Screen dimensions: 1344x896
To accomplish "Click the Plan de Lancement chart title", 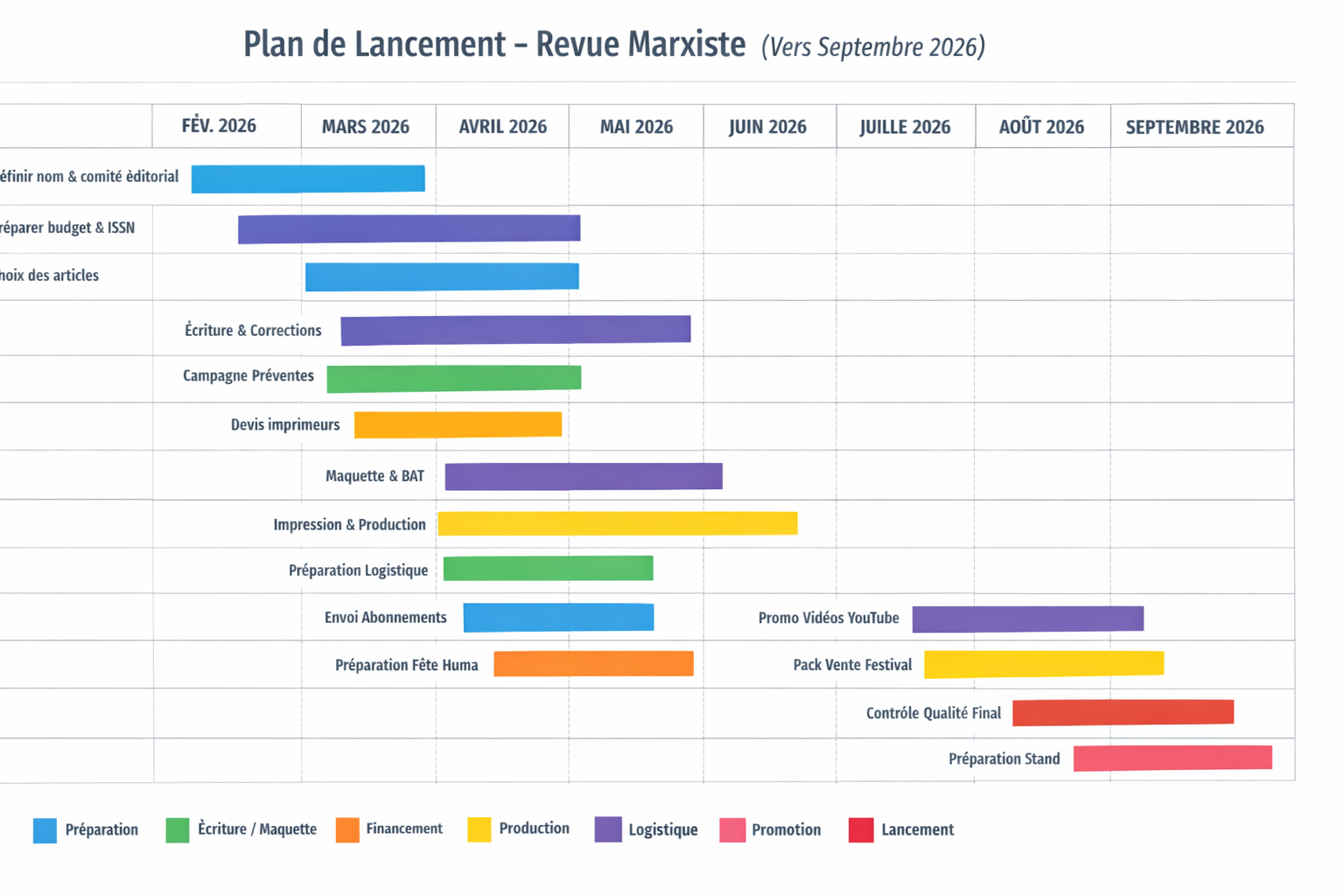I will [x=494, y=45].
